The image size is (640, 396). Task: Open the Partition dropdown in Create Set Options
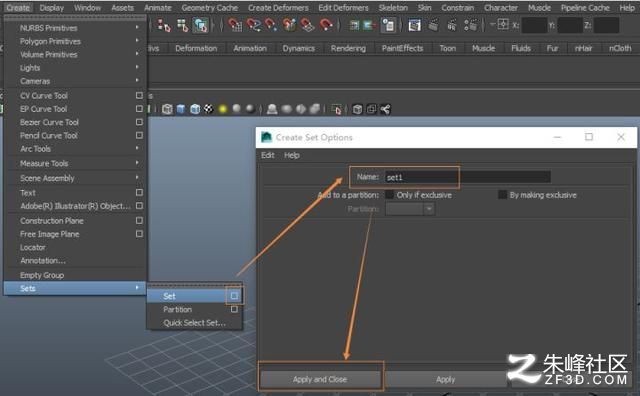(x=410, y=209)
